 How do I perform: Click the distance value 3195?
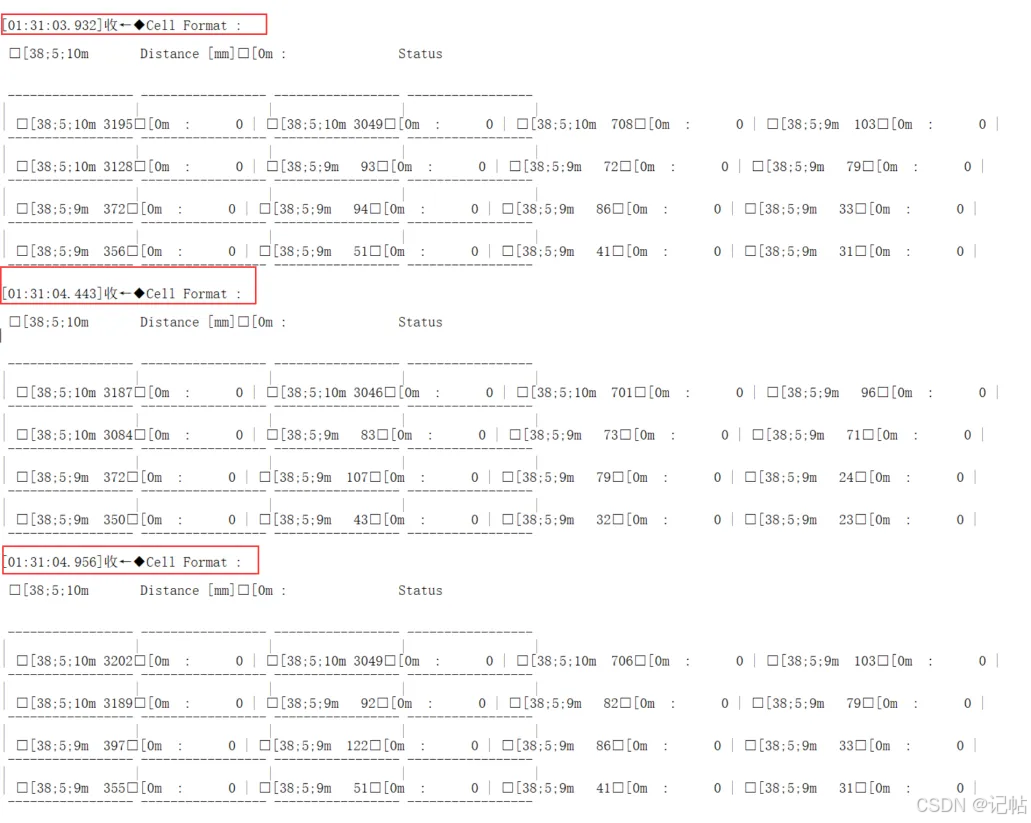click(118, 124)
